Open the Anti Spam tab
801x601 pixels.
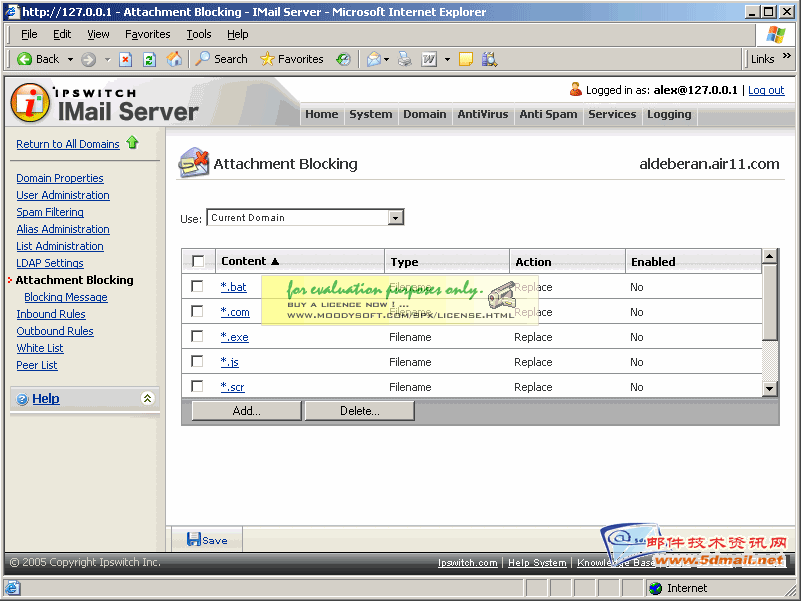[x=548, y=114]
